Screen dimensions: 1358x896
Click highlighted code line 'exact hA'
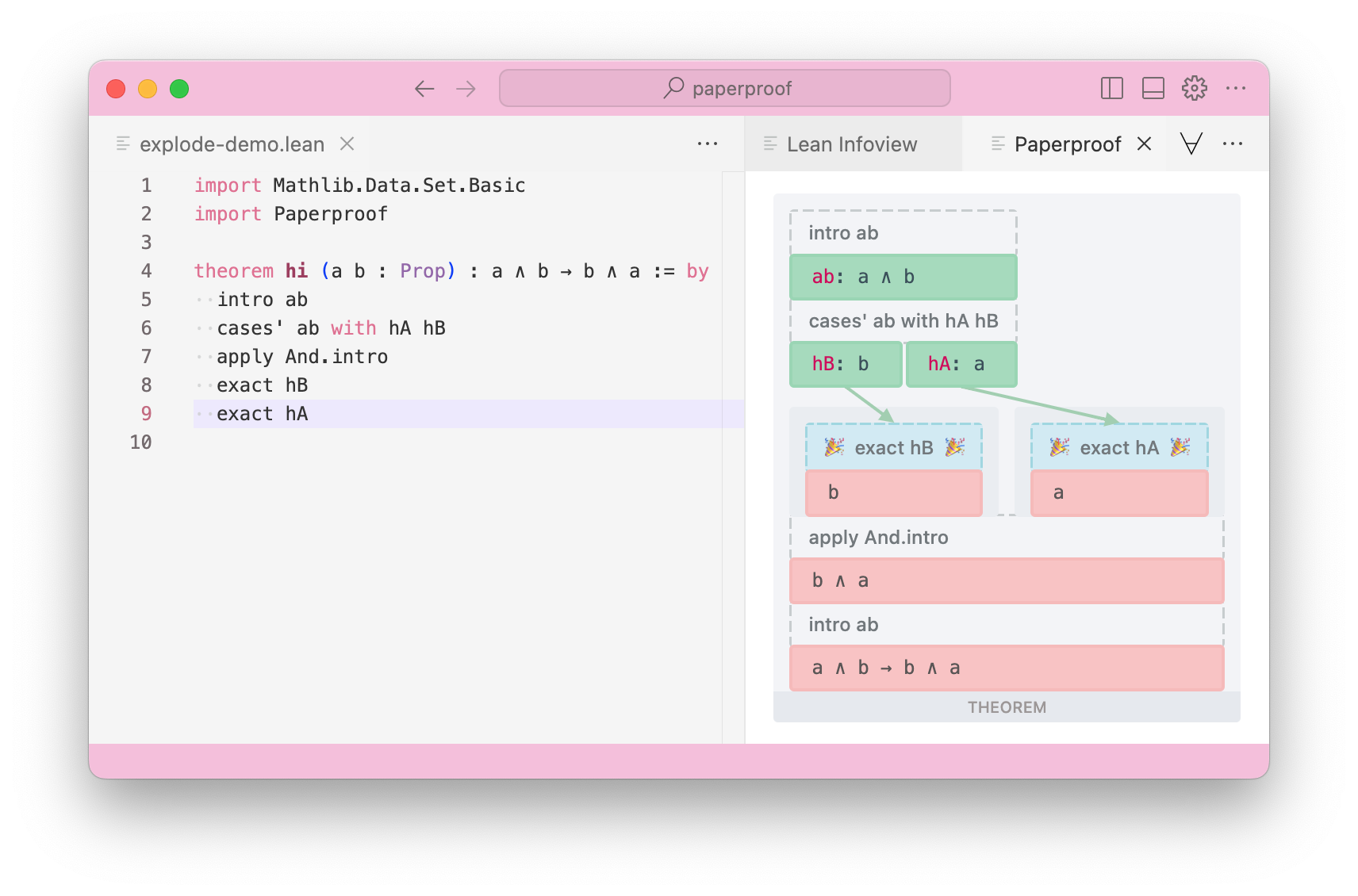(x=262, y=414)
